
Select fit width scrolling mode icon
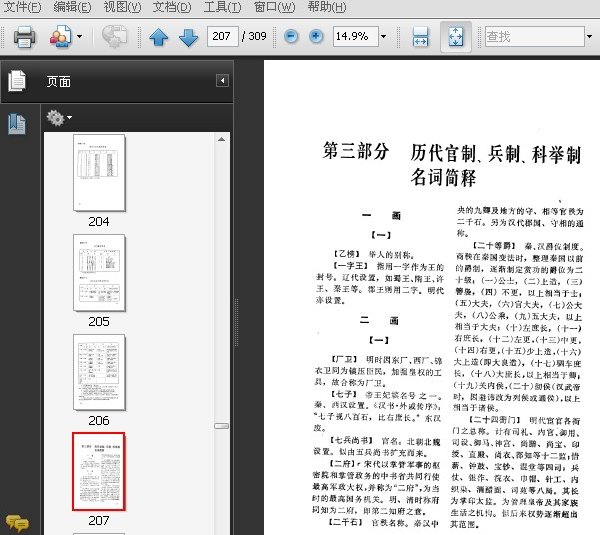(420, 37)
